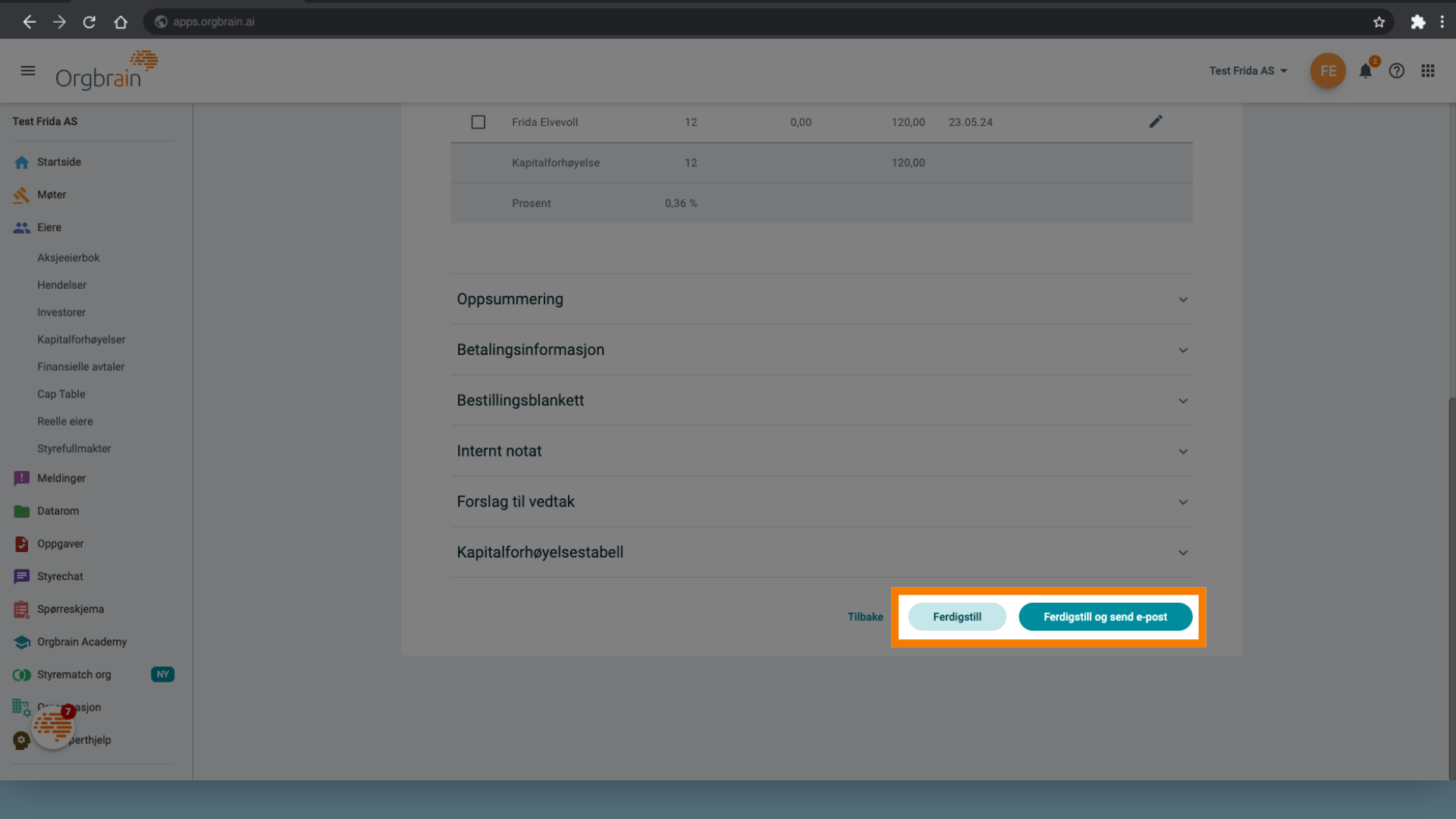Open the notifications bell

pyautogui.click(x=1365, y=71)
